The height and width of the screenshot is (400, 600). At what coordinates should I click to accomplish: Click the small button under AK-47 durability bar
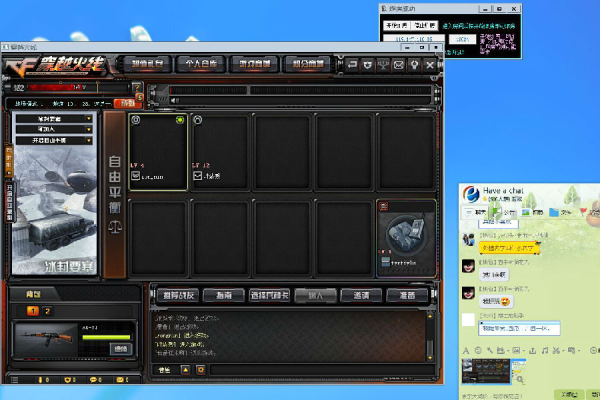[121, 348]
